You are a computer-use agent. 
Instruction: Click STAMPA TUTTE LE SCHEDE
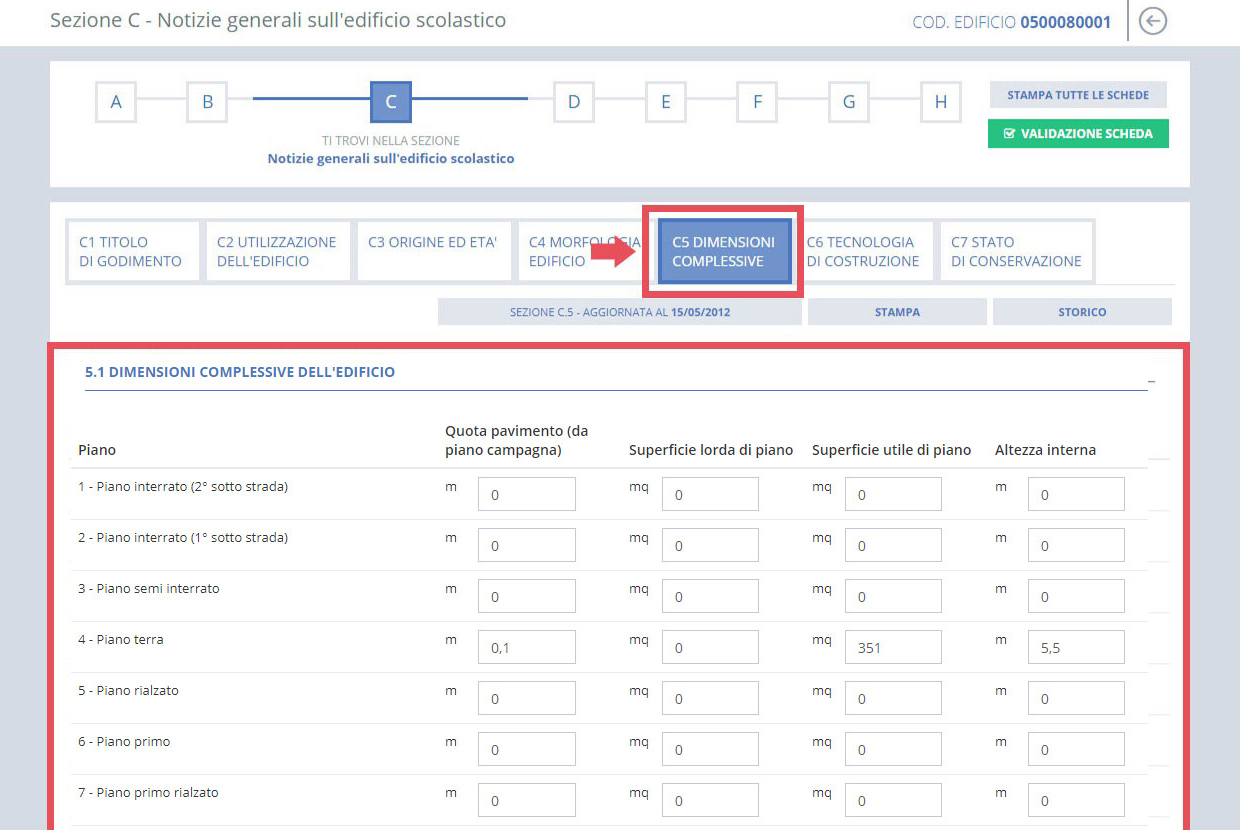[1078, 95]
